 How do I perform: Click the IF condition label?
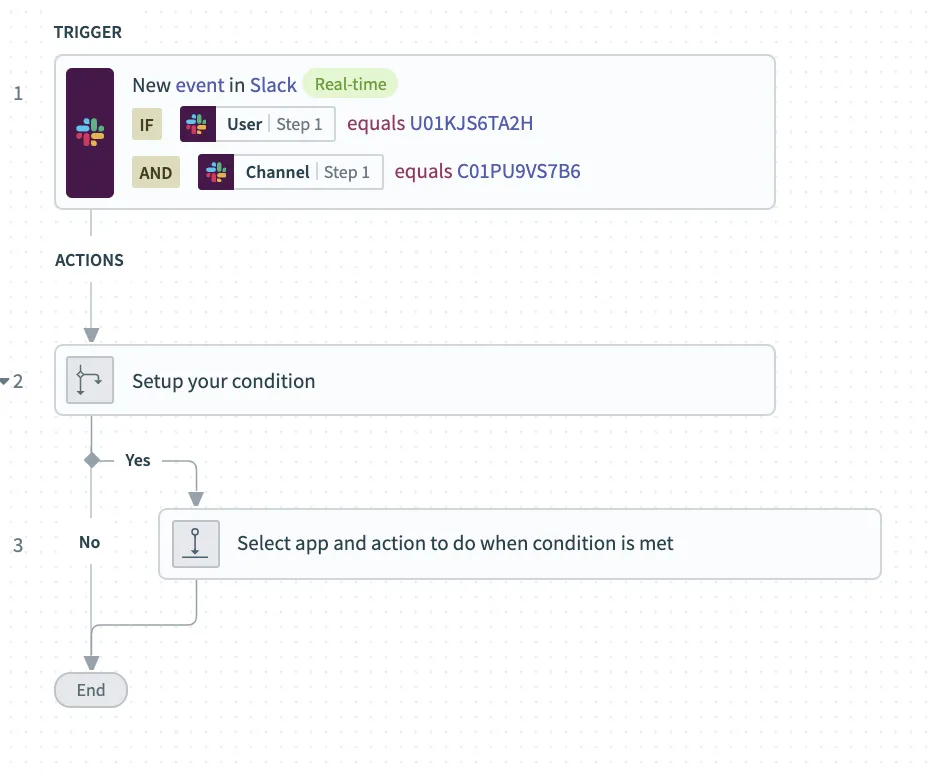(x=146, y=125)
